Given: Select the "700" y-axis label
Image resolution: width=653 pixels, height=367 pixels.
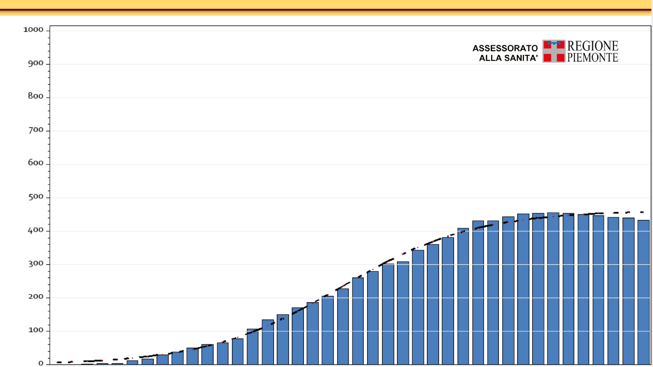Looking at the screenshot, I should [36, 130].
